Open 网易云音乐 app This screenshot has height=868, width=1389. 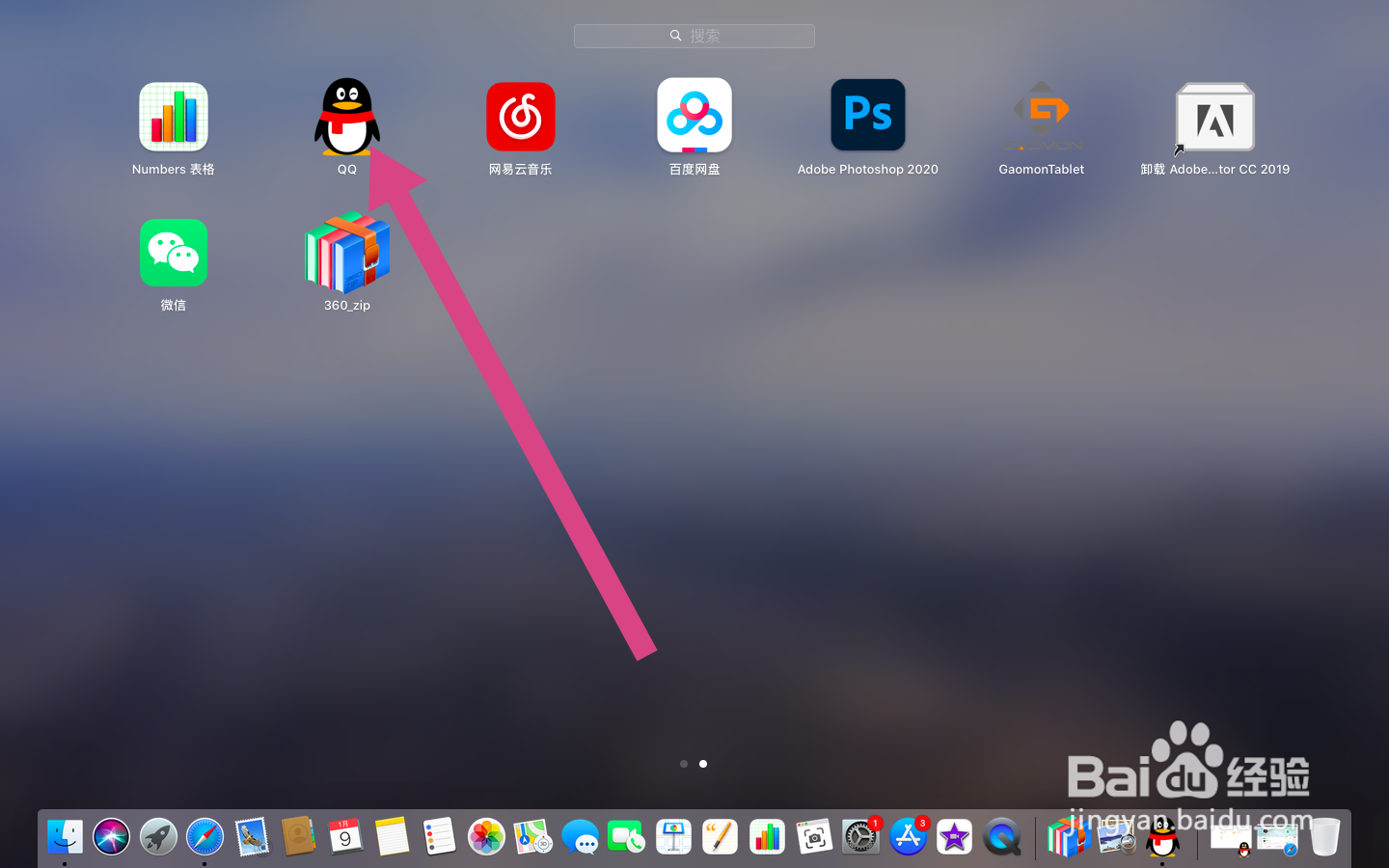(521, 117)
